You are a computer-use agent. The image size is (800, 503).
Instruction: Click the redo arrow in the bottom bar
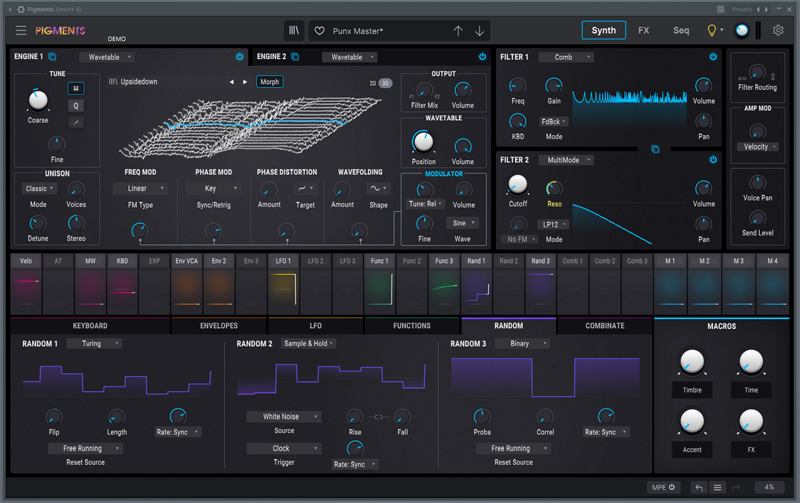736,488
